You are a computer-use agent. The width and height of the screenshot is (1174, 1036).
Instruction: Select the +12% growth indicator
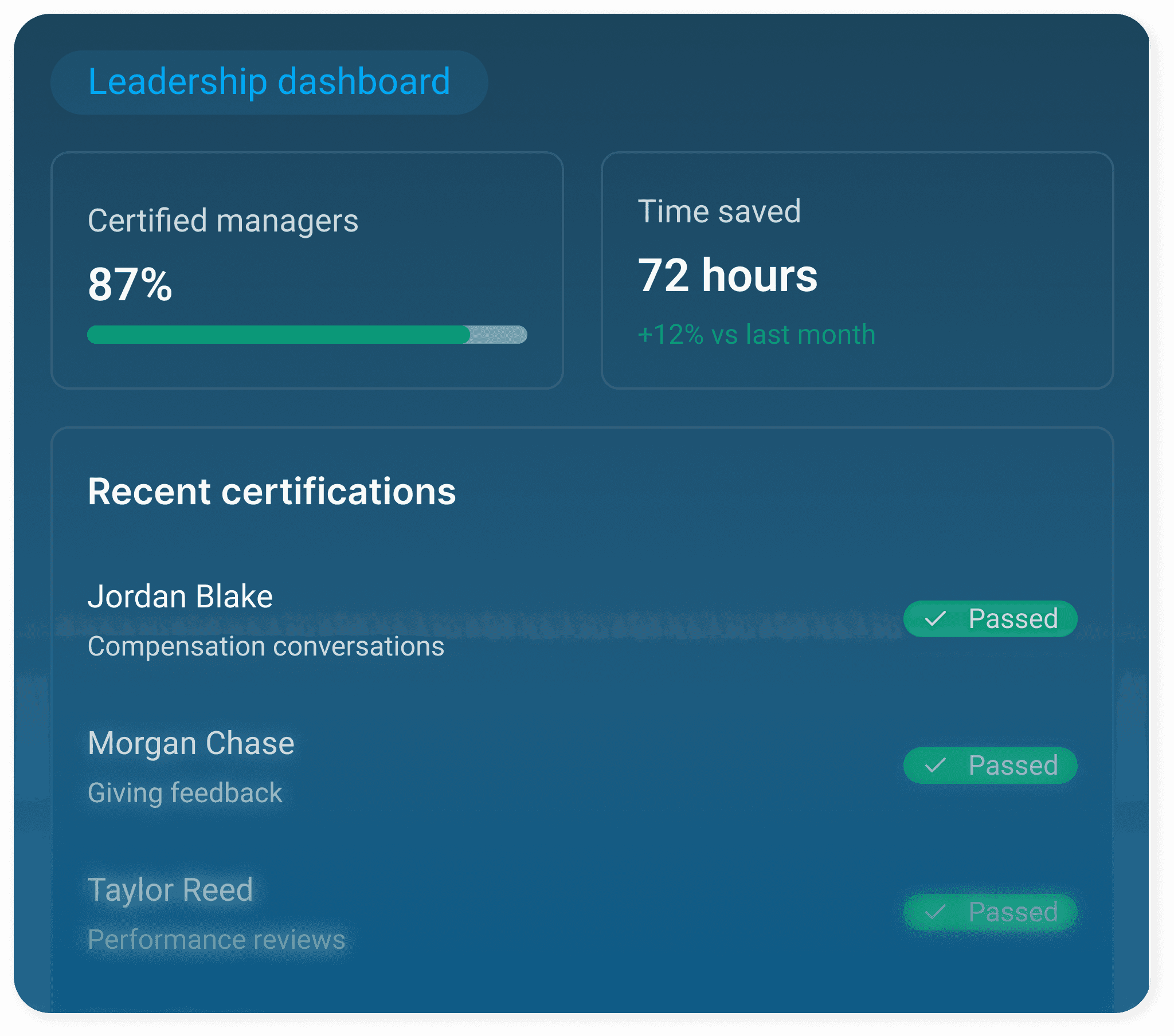click(x=756, y=334)
